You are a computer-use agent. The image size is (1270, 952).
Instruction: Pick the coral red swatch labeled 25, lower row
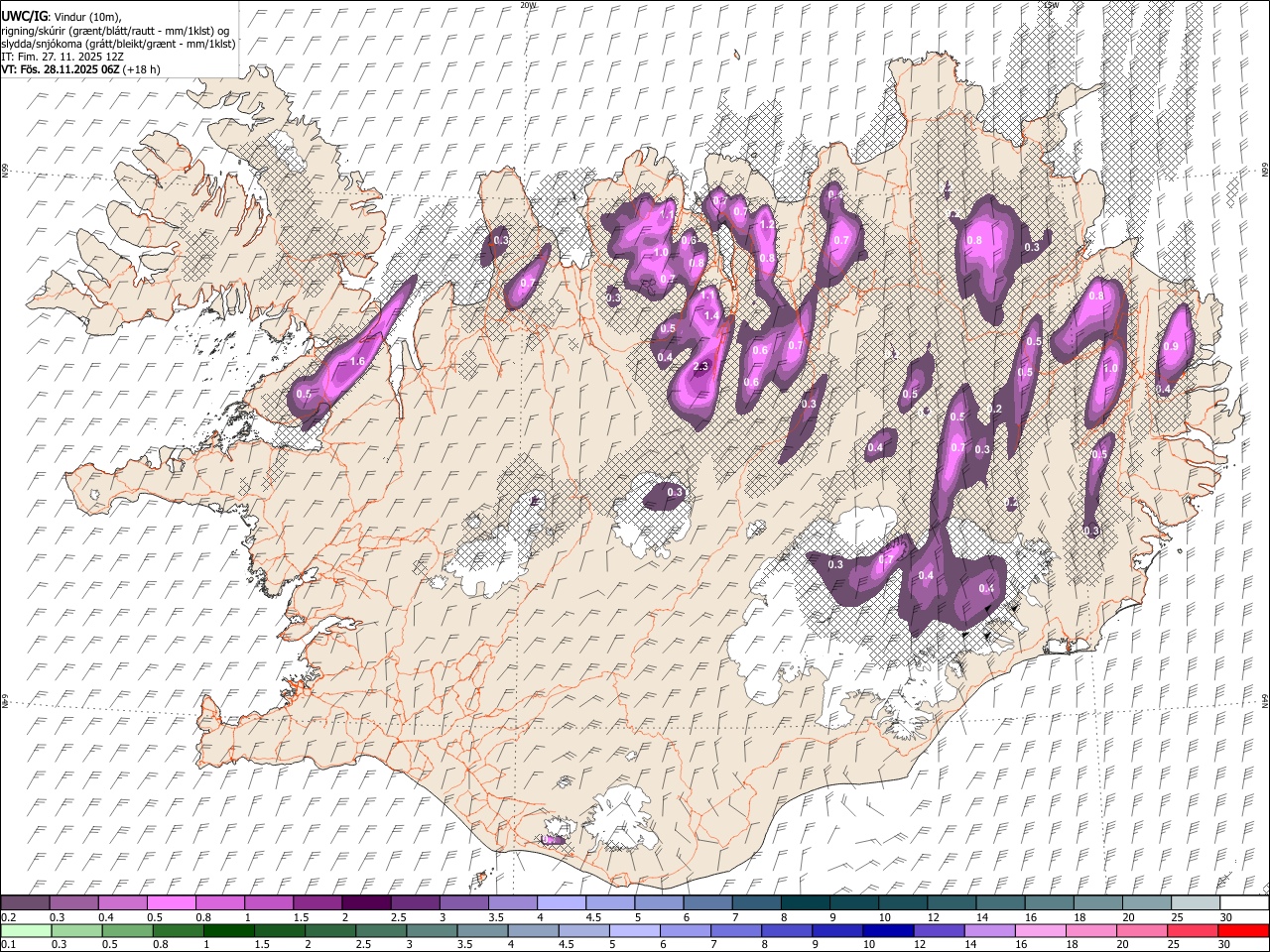click(x=1192, y=931)
